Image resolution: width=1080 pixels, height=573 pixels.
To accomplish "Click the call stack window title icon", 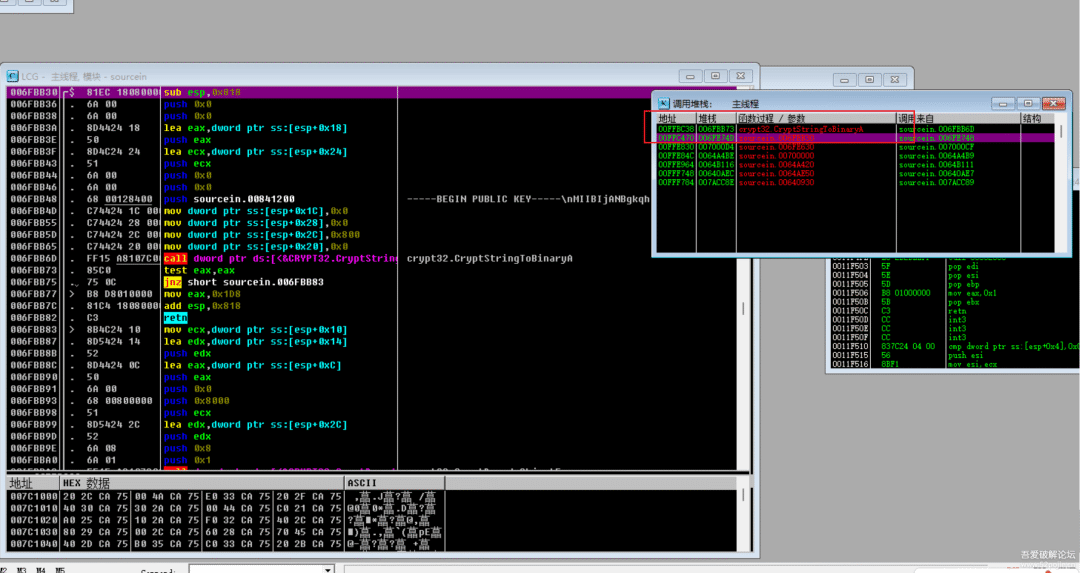I will [x=662, y=103].
